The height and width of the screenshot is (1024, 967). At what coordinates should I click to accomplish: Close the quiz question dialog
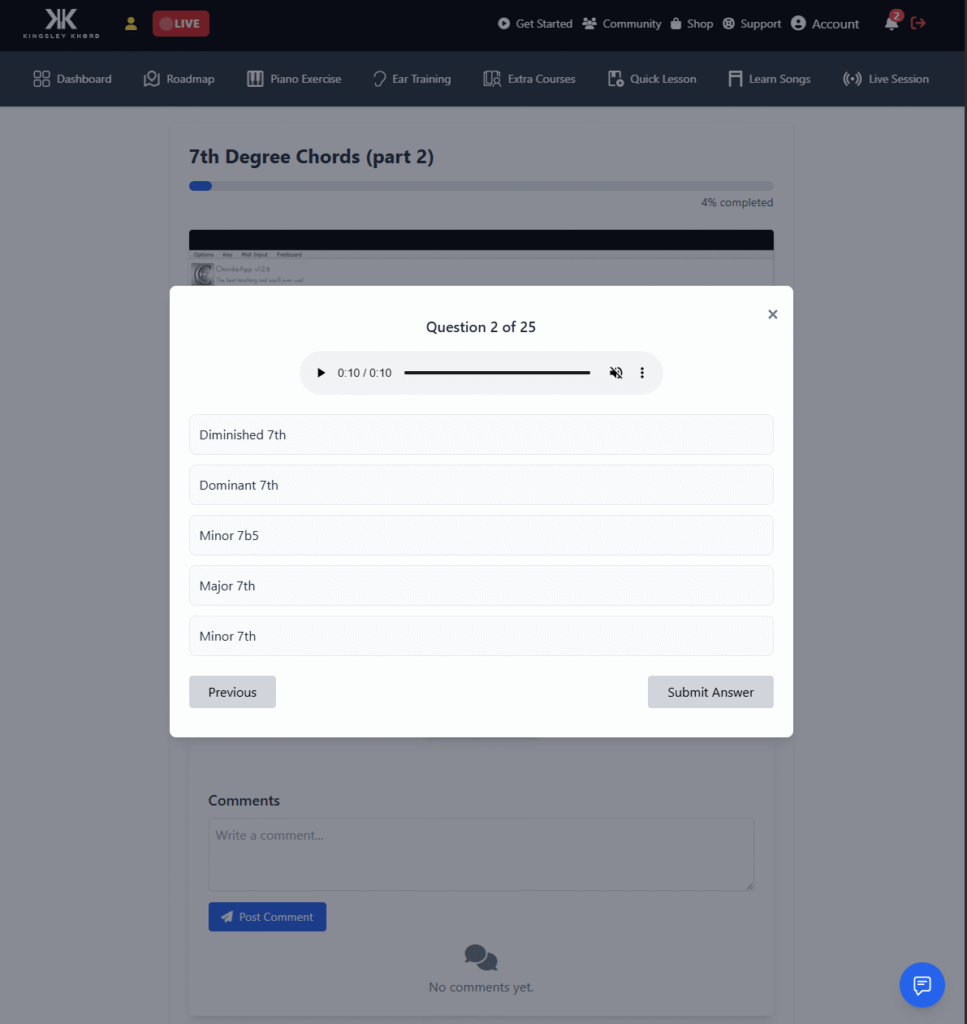pos(772,314)
